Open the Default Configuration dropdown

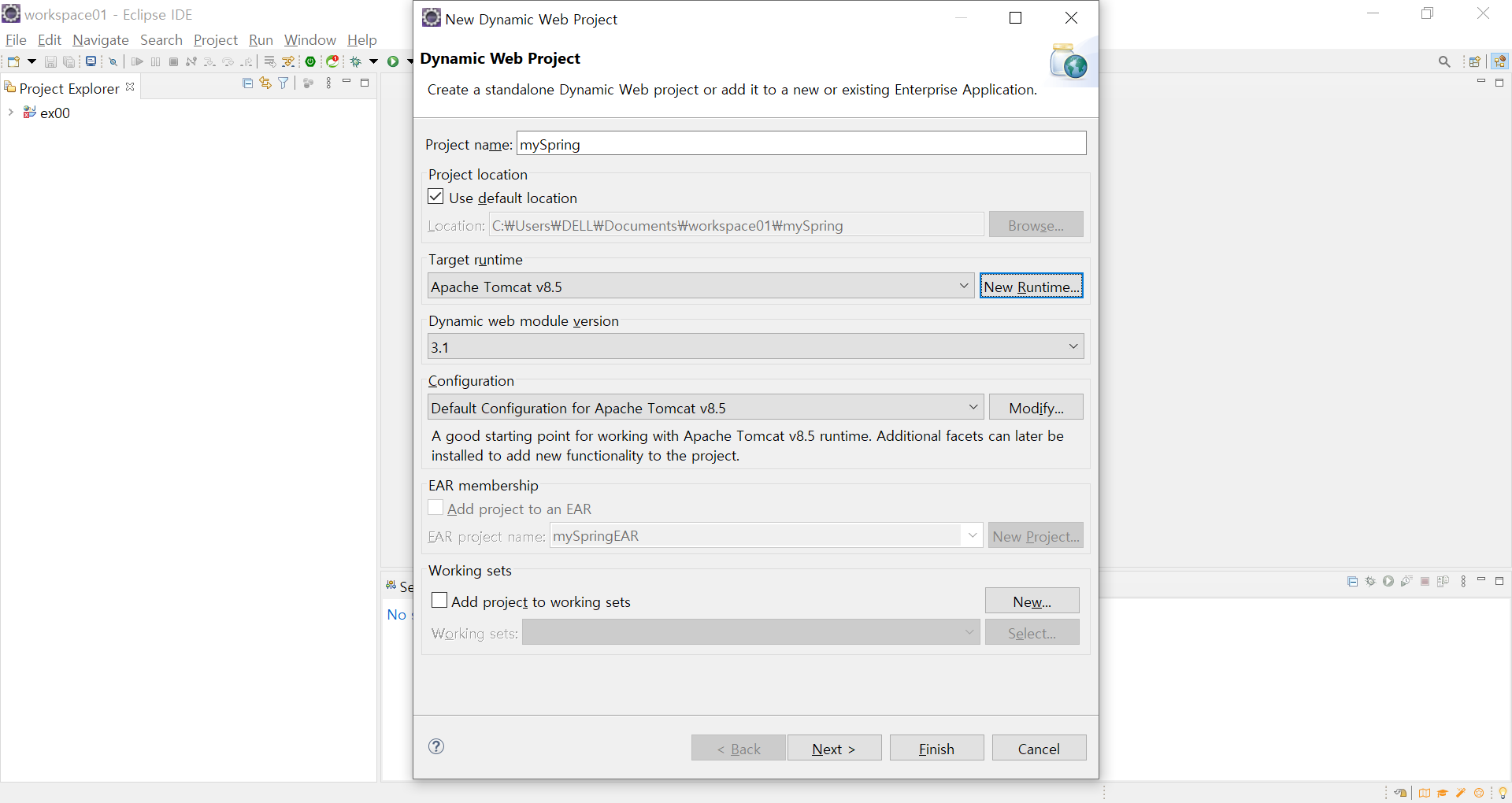click(x=706, y=407)
